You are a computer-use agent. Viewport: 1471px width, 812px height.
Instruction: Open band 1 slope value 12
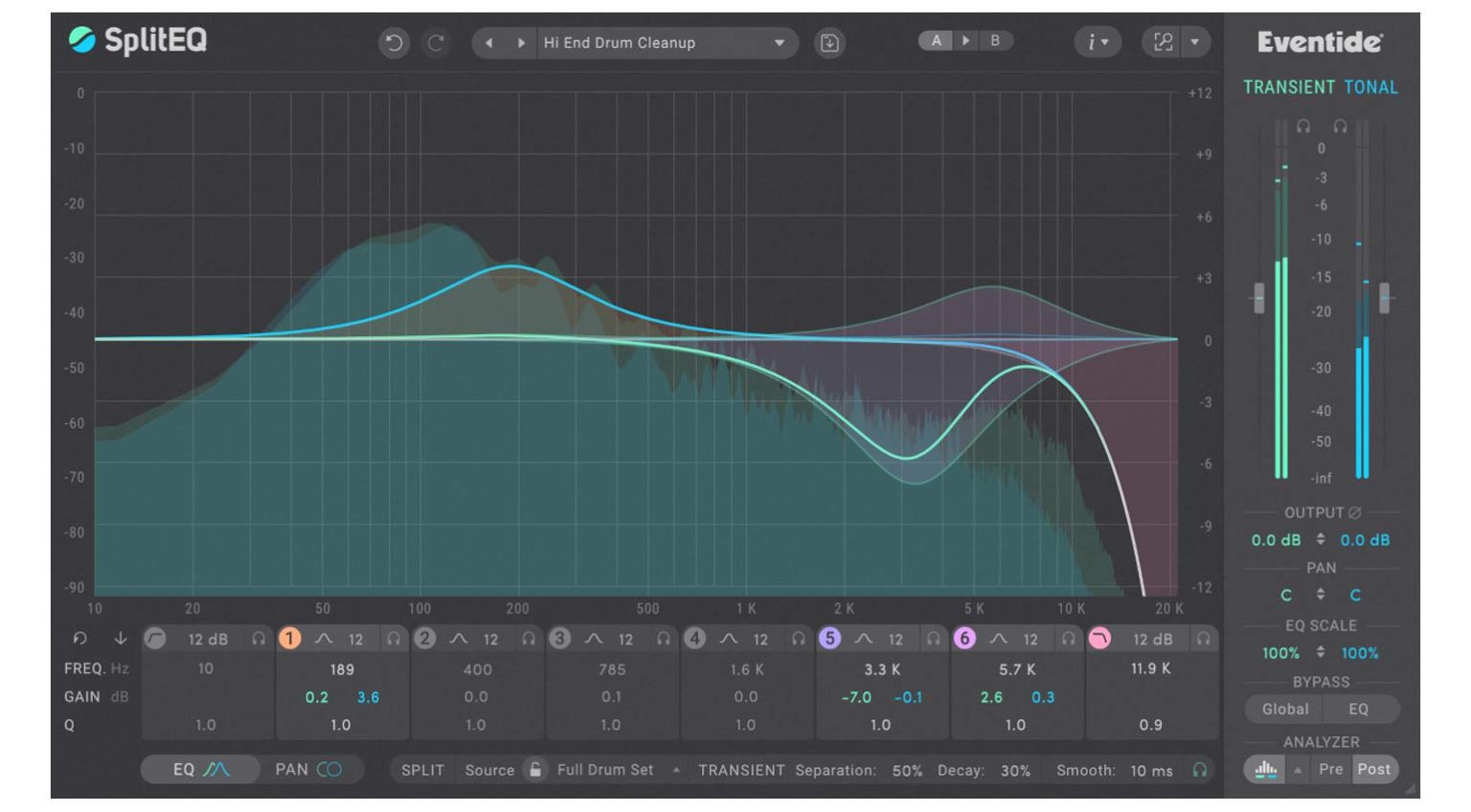355,640
